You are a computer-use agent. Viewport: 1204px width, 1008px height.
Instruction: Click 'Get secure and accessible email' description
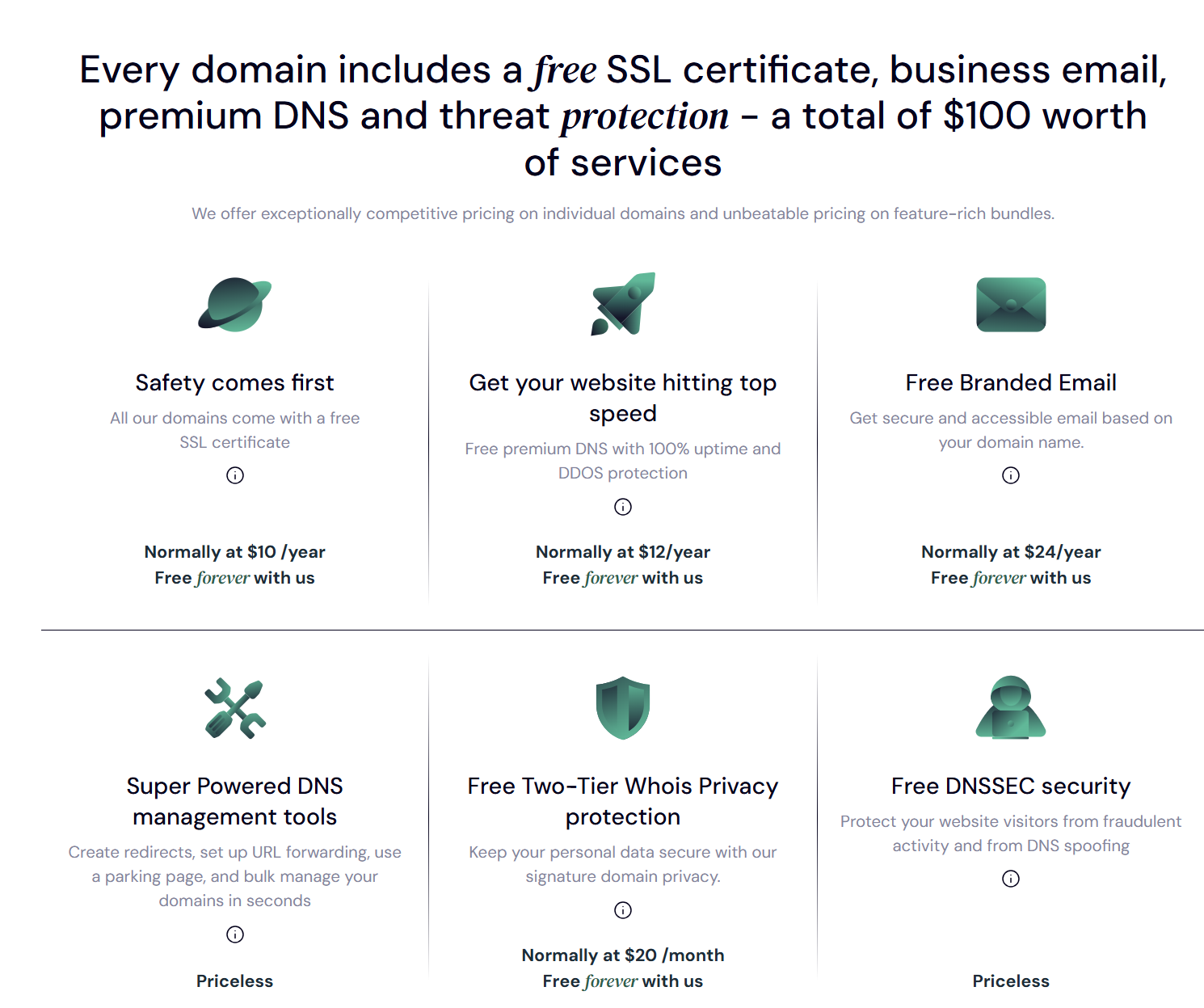1011,430
